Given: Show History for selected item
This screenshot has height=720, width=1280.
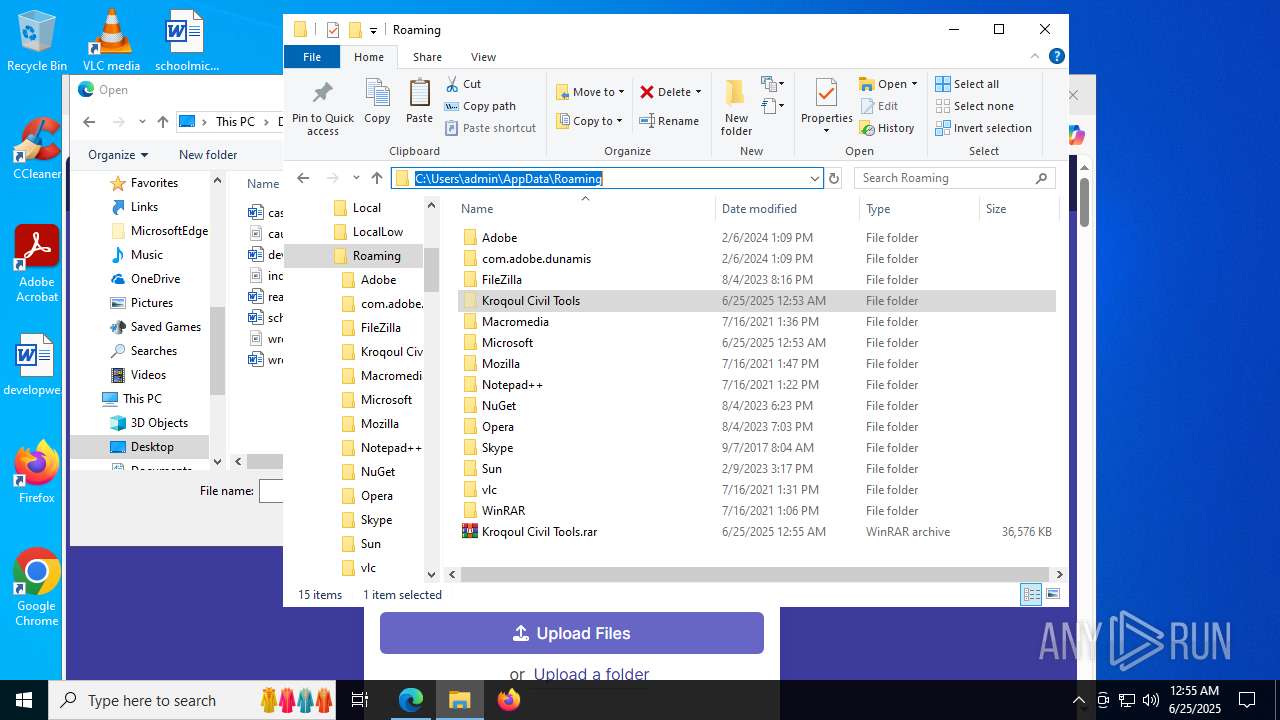Looking at the screenshot, I should click(x=887, y=128).
